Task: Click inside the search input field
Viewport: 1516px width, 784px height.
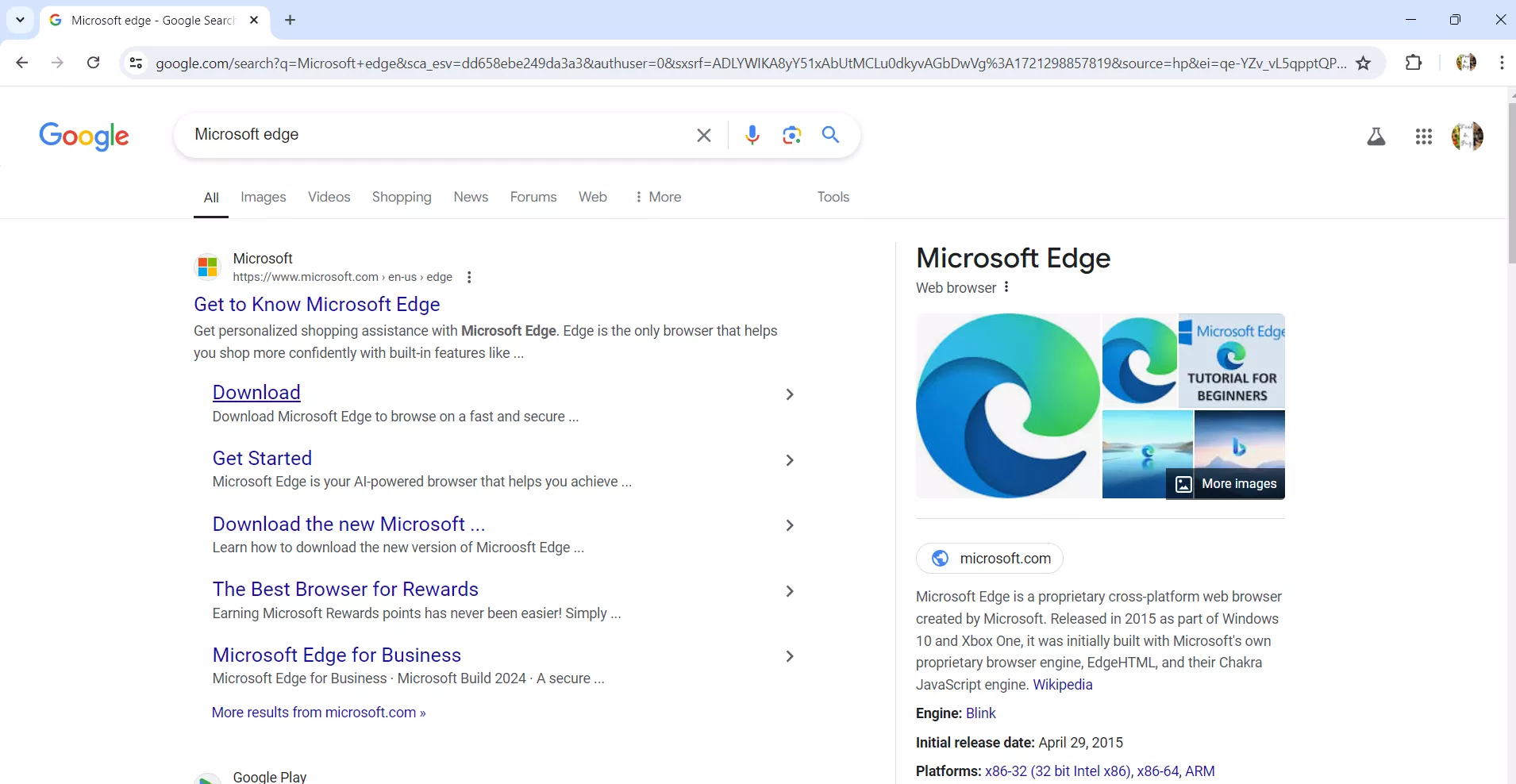Action: (437, 135)
